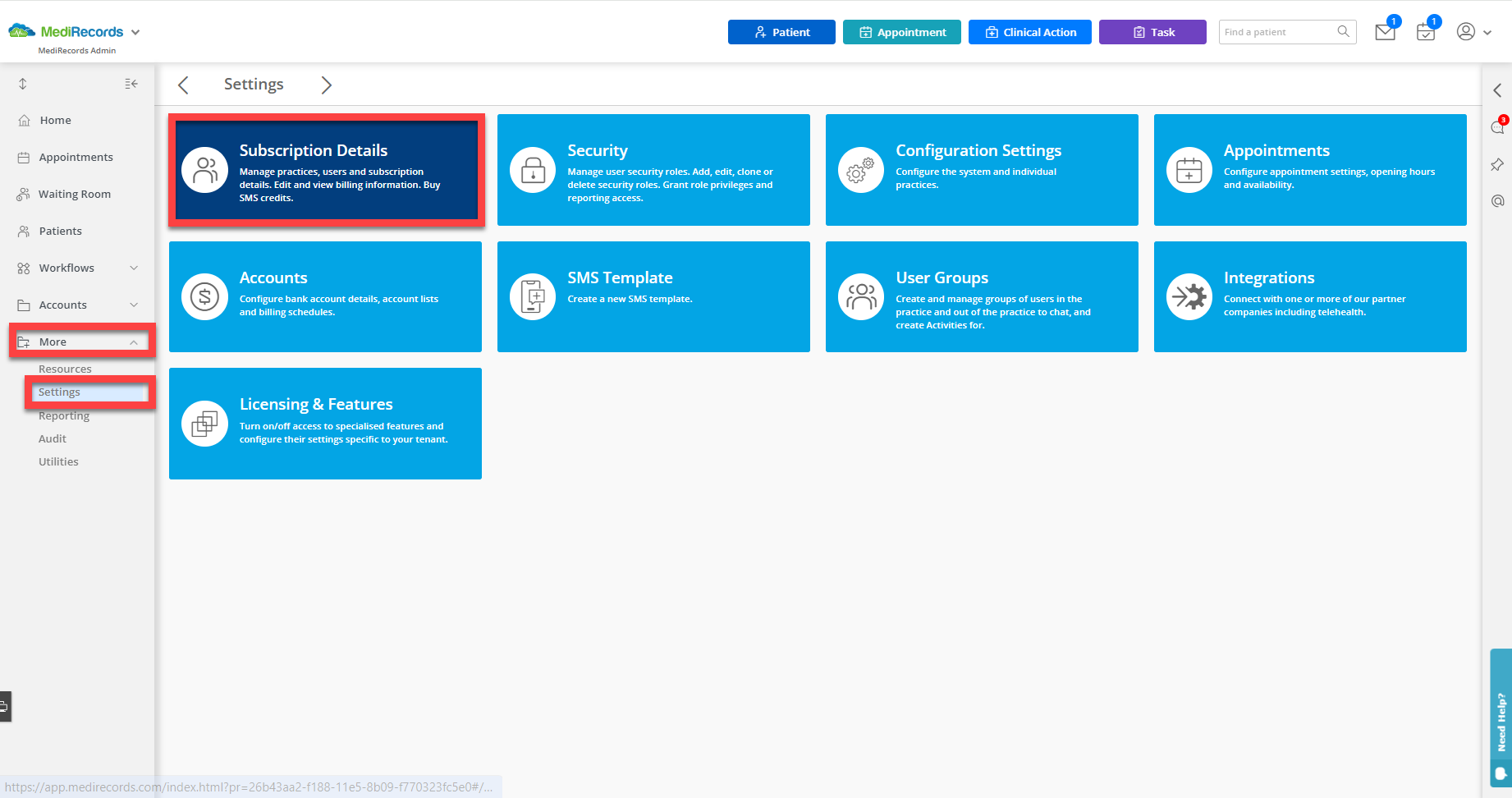Open the Appointments settings tile title
The image size is (1512, 798).
tap(1276, 150)
